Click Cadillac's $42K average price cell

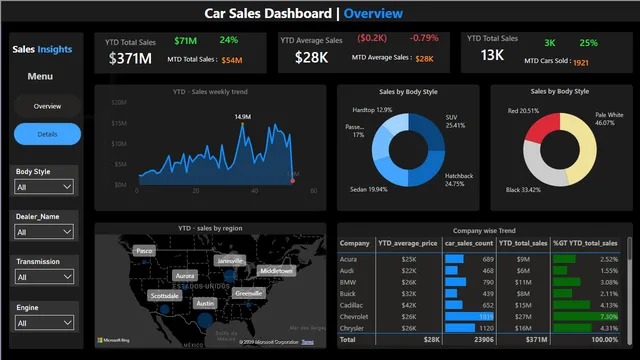(409, 305)
